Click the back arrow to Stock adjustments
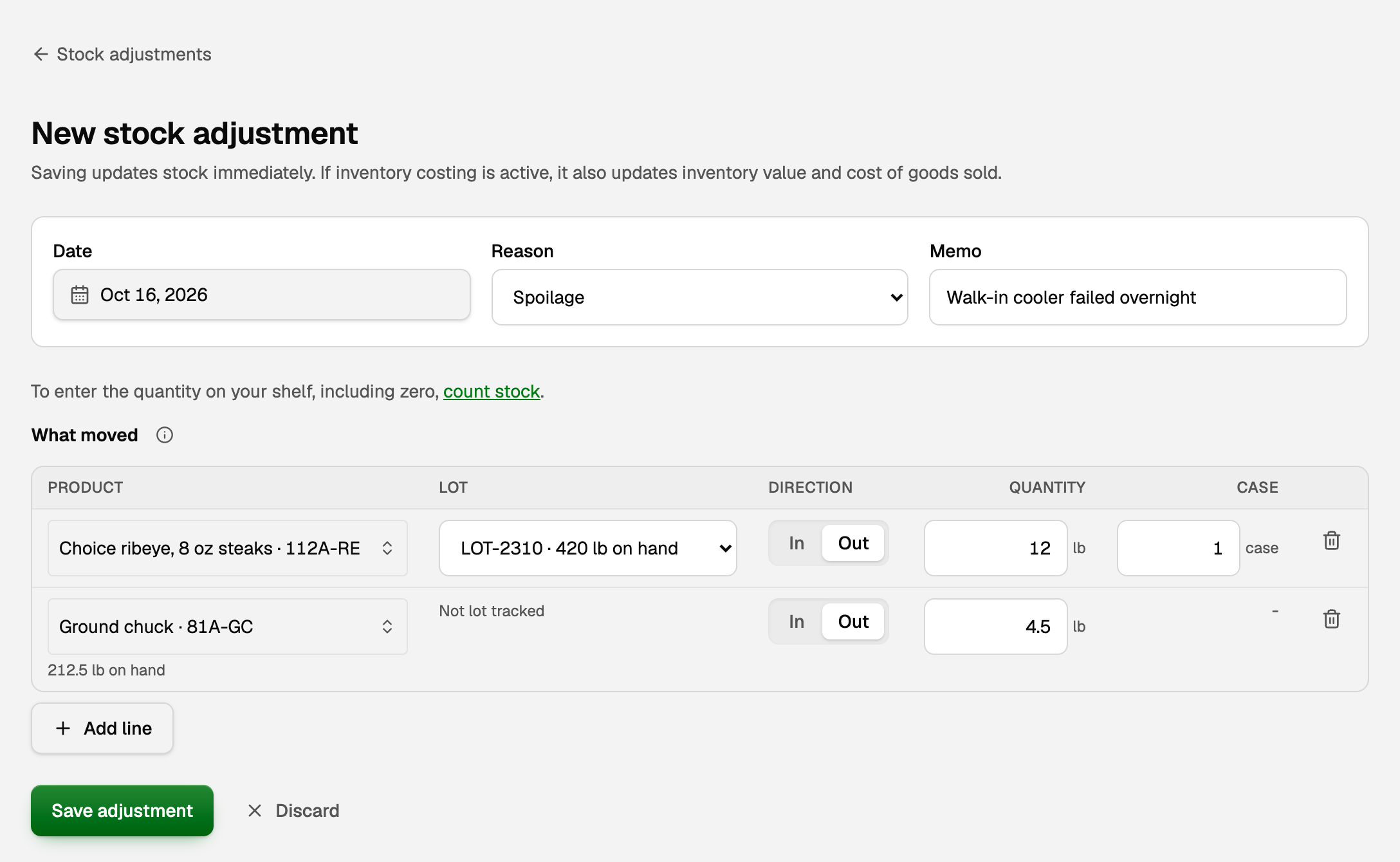Image resolution: width=1400 pixels, height=862 pixels. click(41, 54)
